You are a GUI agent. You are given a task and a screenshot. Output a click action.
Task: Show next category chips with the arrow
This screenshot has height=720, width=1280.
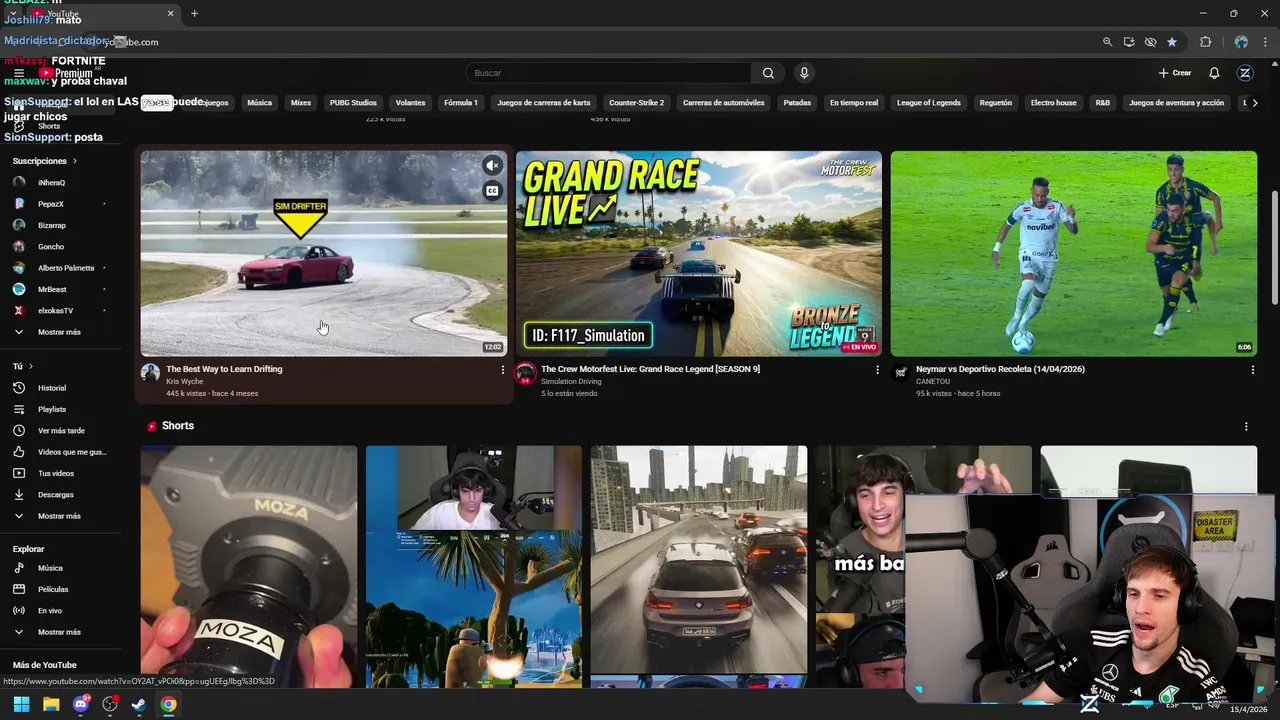tap(1255, 103)
